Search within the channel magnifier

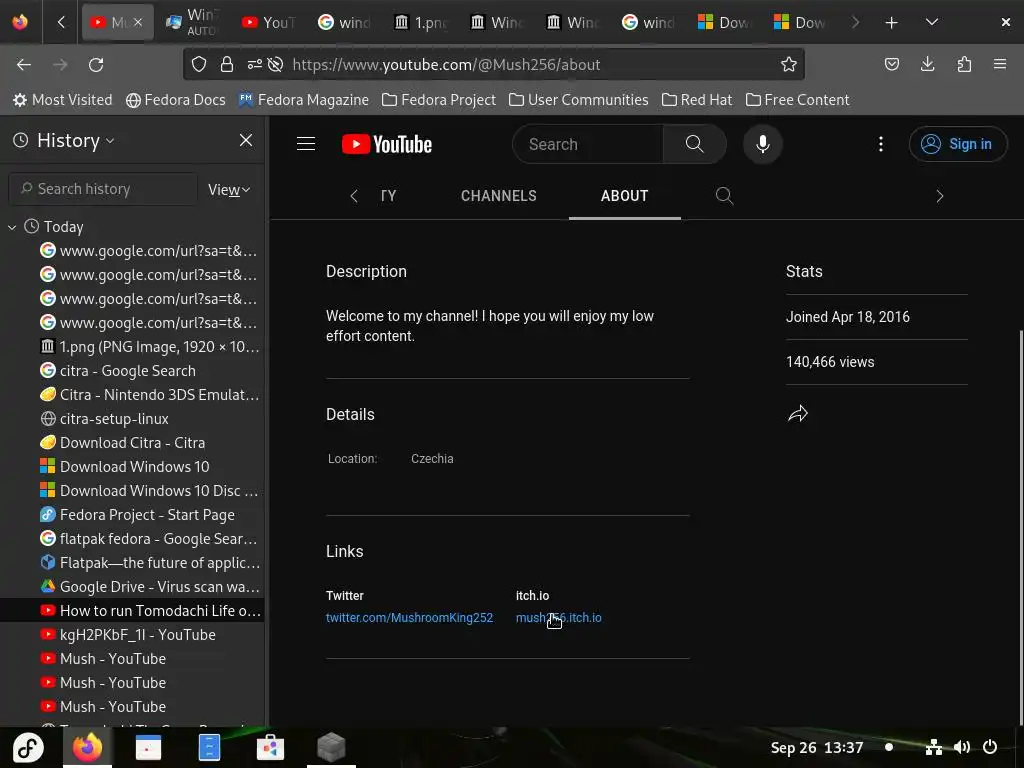[x=724, y=196]
